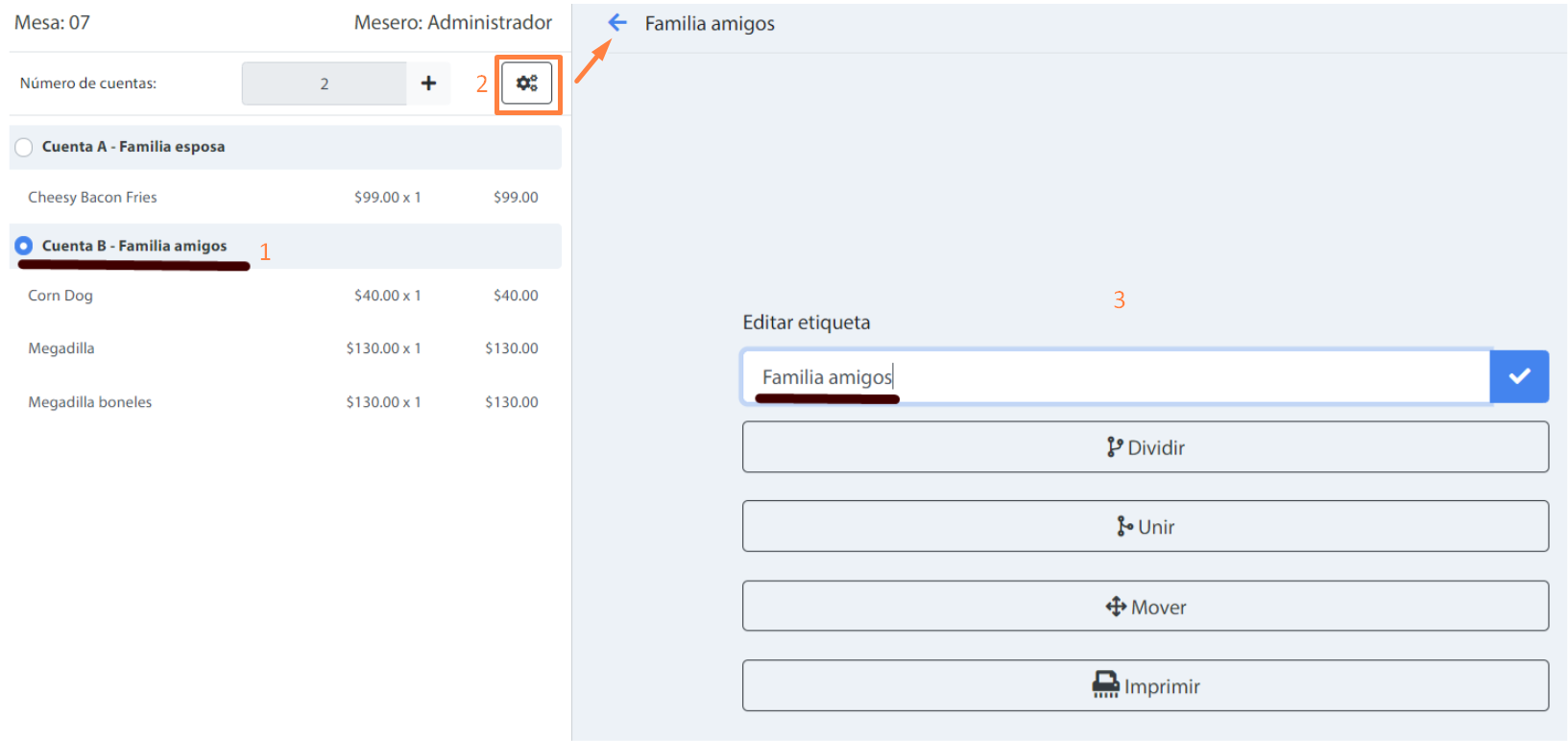The image size is (1568, 741).
Task: Open account settings gears button
Action: click(x=527, y=84)
